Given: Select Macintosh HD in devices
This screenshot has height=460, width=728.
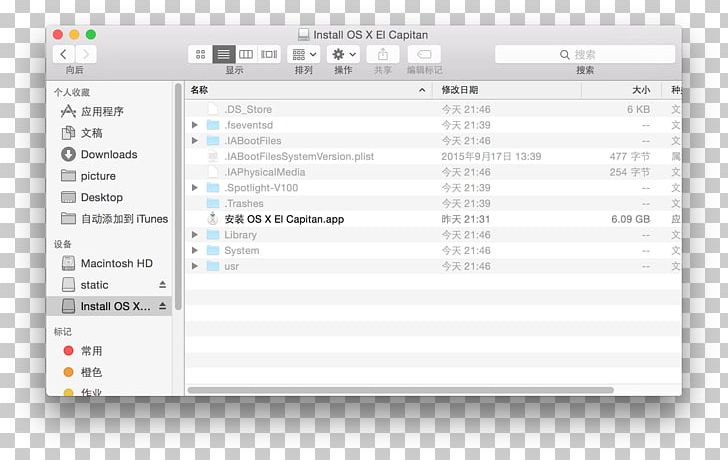Looking at the screenshot, I should click(107, 263).
